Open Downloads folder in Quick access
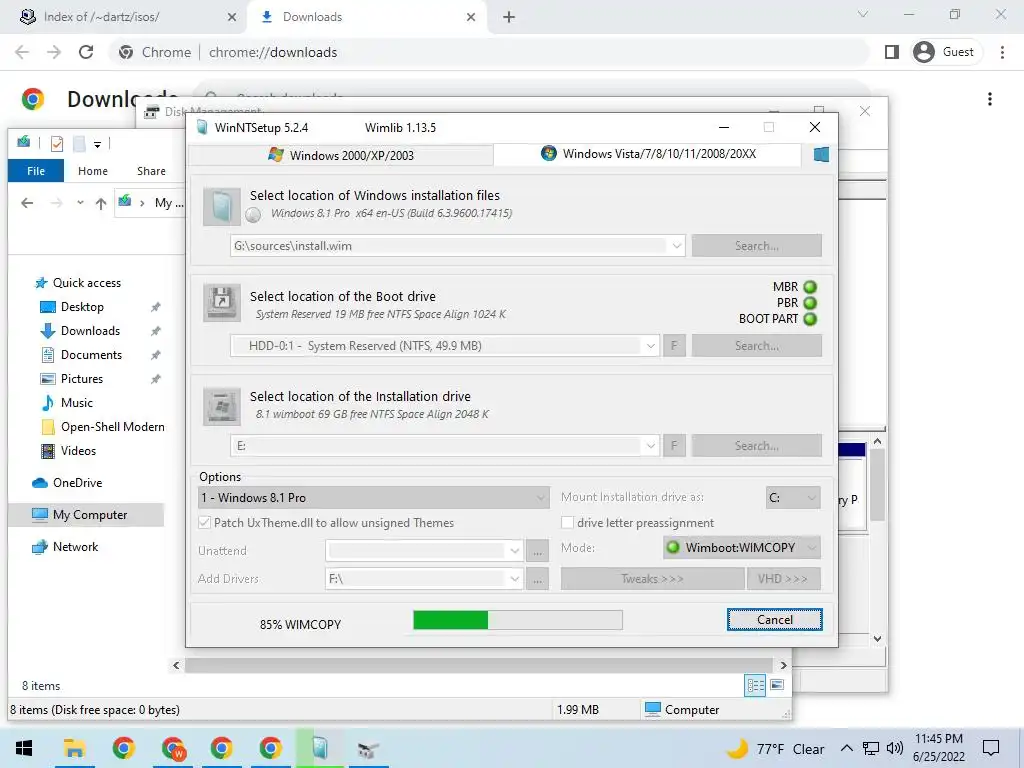The width and height of the screenshot is (1024, 768). pyautogui.click(x=90, y=331)
